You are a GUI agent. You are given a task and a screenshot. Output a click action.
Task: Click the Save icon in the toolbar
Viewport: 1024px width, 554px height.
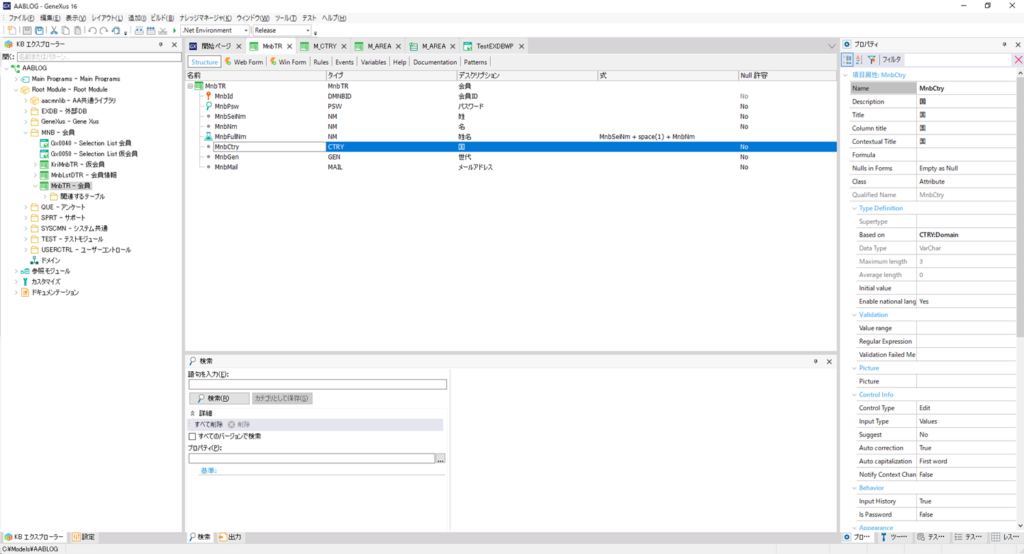(x=28, y=31)
